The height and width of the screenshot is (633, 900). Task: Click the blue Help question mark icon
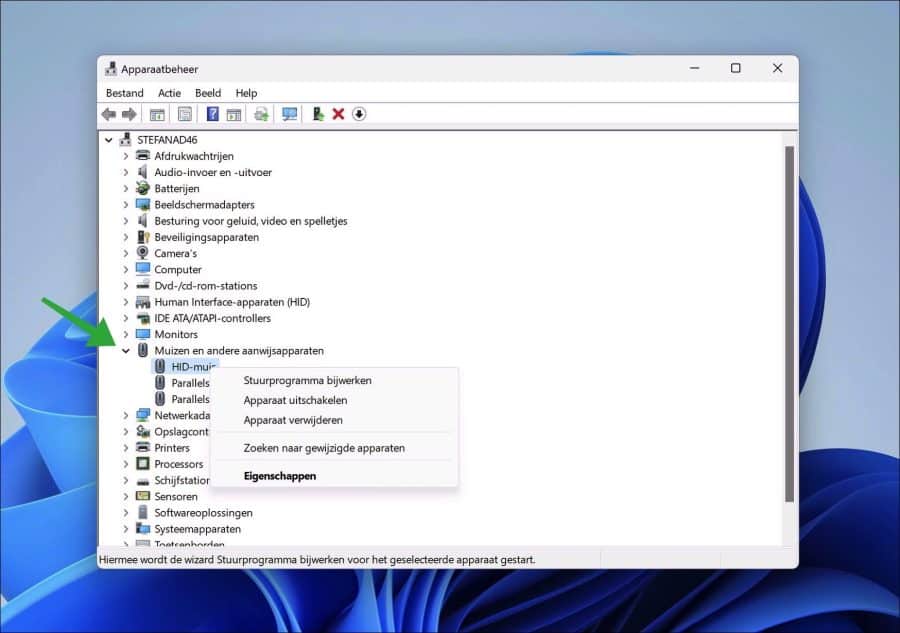(212, 114)
